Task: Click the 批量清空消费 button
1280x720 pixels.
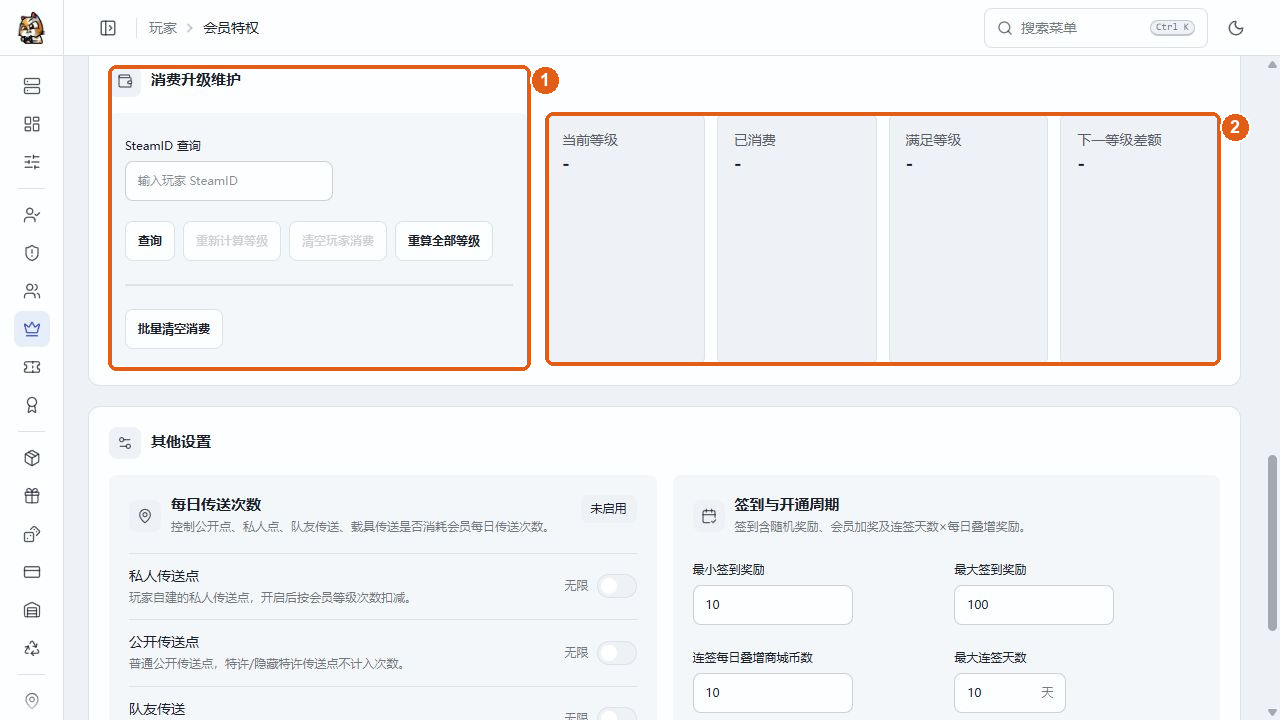Action: [x=174, y=329]
